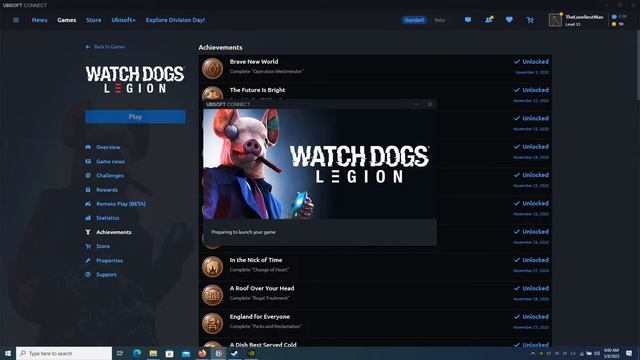Select A Roof Over Your Head title
The width and height of the screenshot is (640, 360).
(x=262, y=288)
